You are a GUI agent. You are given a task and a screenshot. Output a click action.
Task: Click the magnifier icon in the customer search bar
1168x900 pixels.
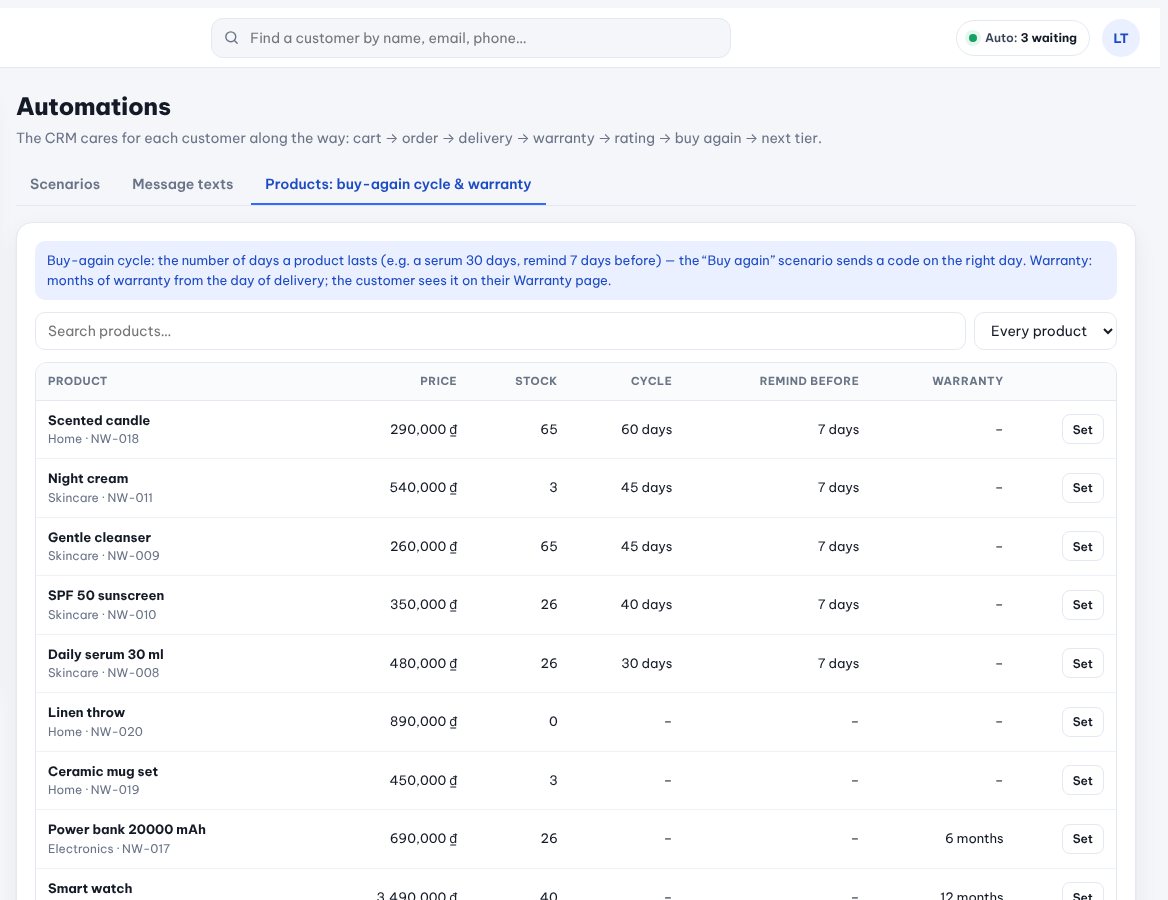pyautogui.click(x=232, y=38)
